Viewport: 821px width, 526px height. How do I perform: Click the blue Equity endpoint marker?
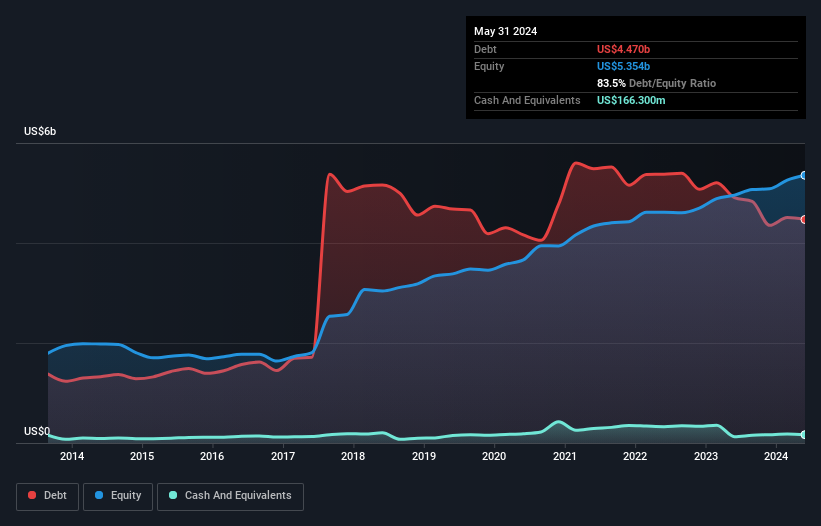(x=804, y=175)
